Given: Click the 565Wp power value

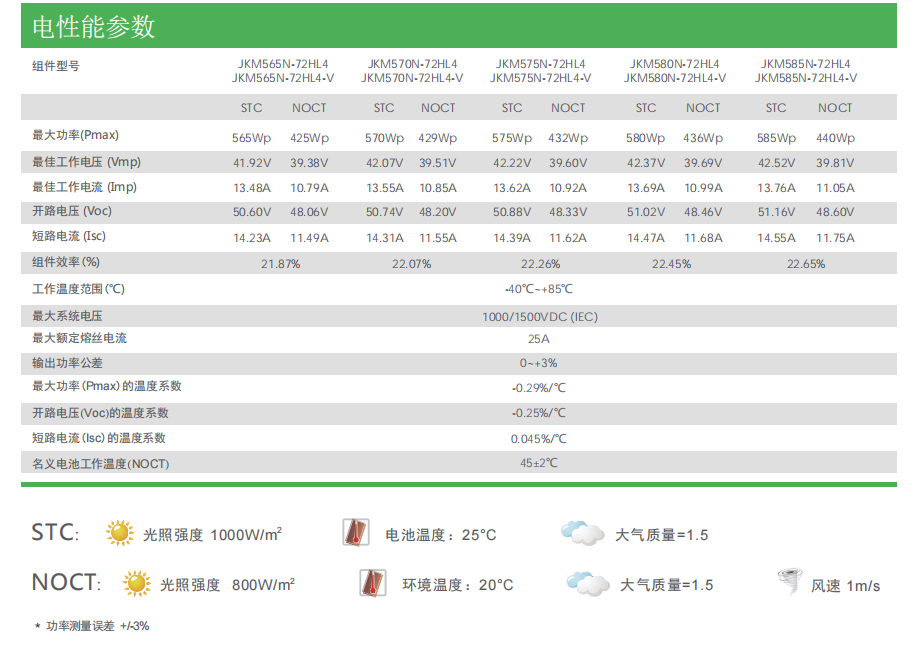Looking at the screenshot, I should [251, 138].
